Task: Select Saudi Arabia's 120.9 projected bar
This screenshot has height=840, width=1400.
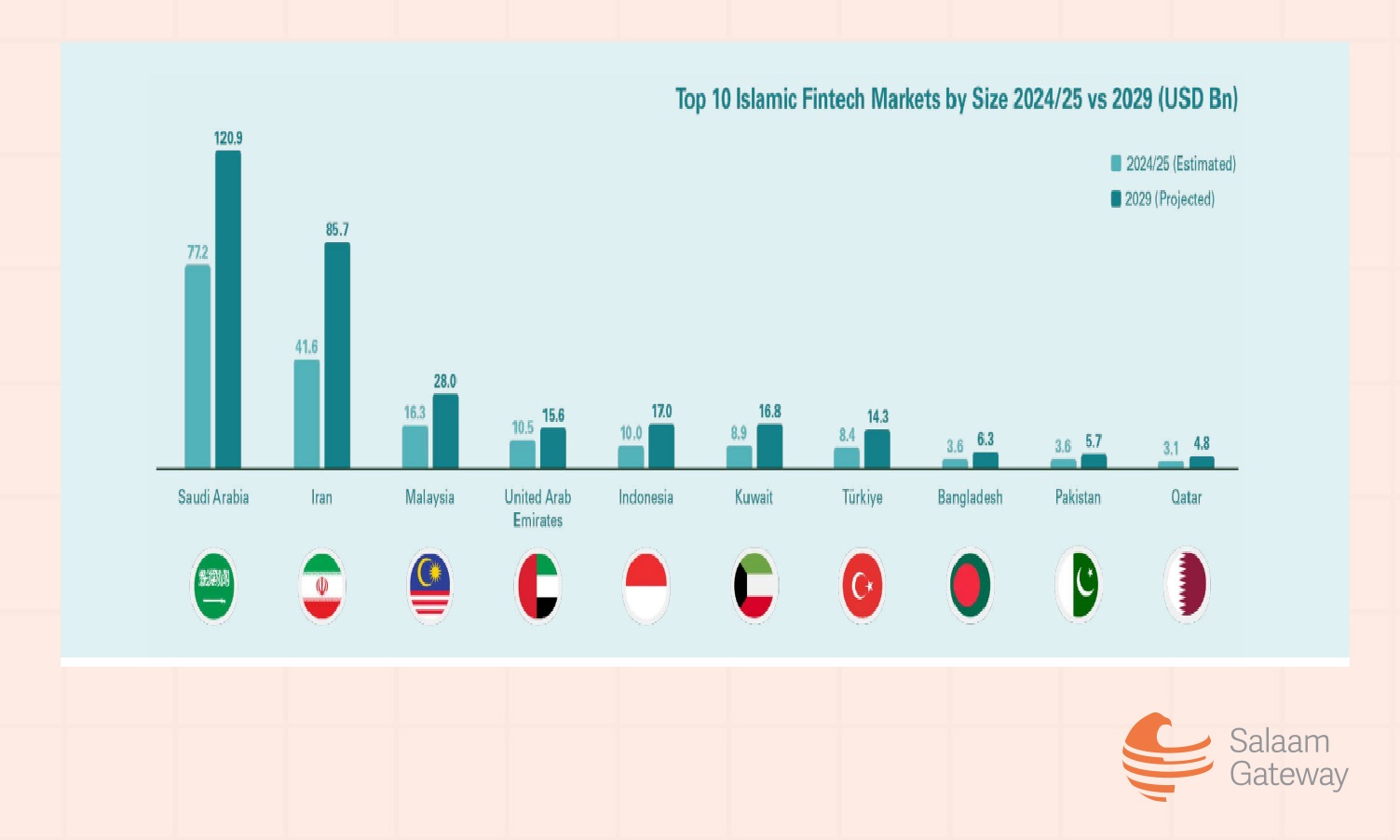Action: click(228, 309)
